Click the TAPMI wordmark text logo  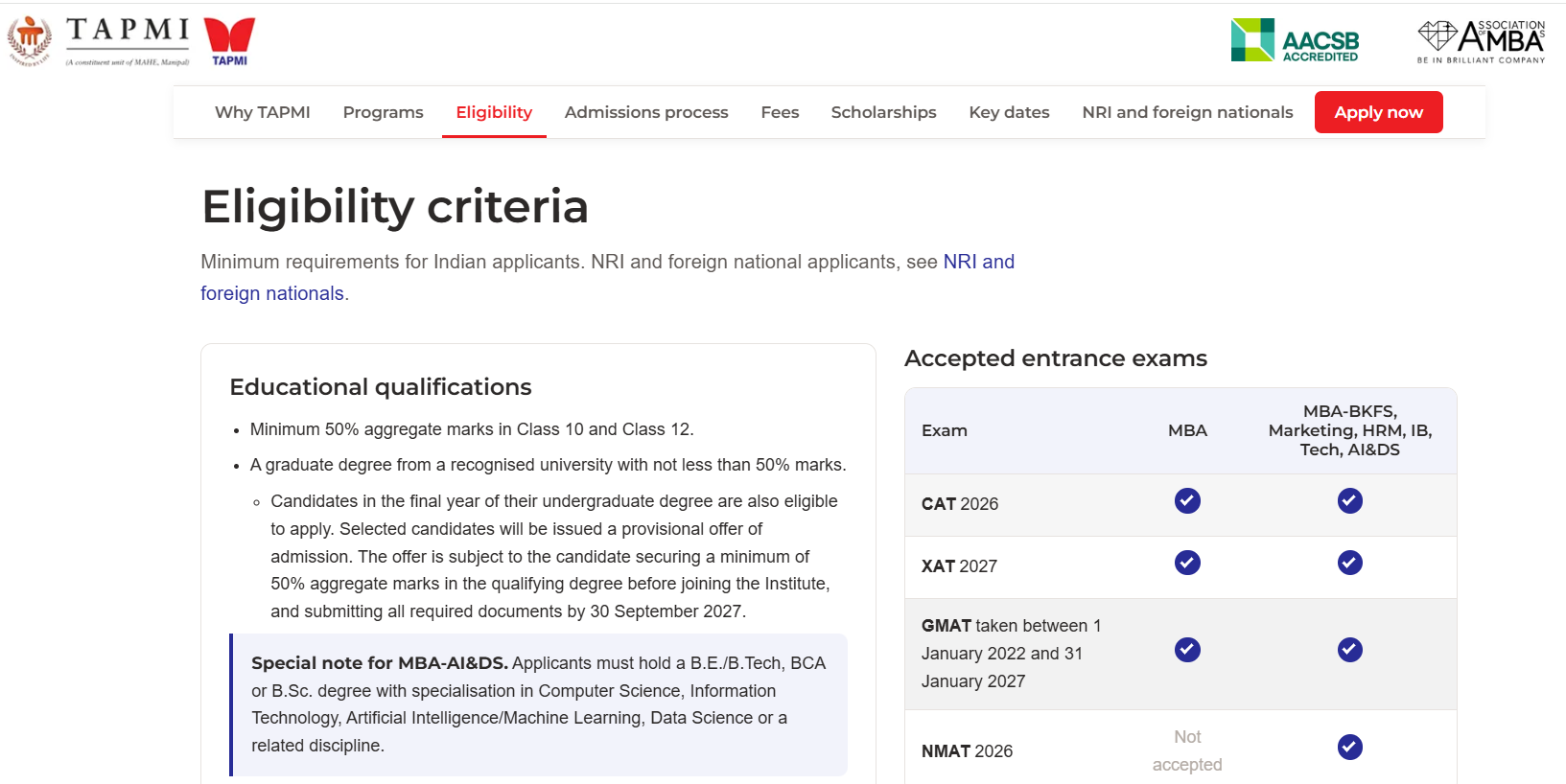pos(128,39)
